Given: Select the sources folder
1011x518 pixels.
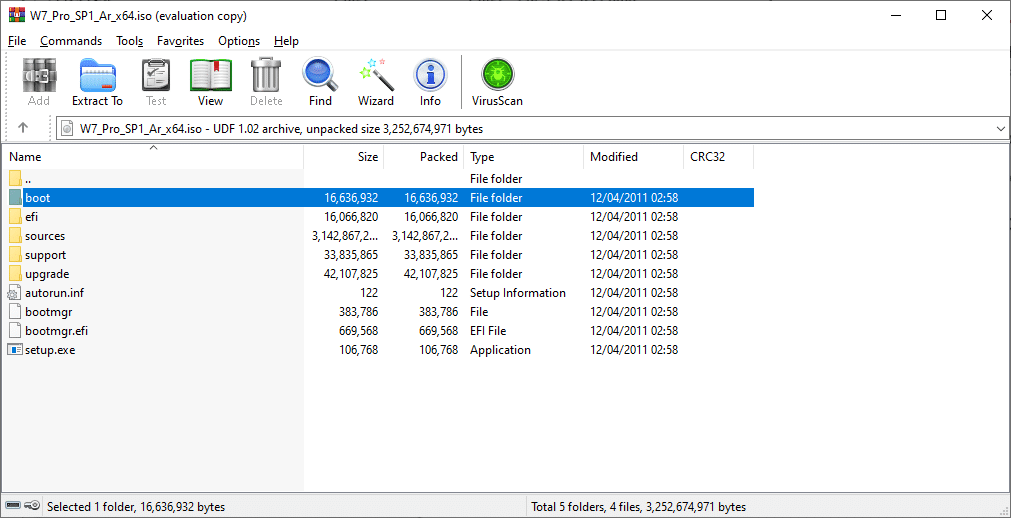Looking at the screenshot, I should [x=45, y=236].
